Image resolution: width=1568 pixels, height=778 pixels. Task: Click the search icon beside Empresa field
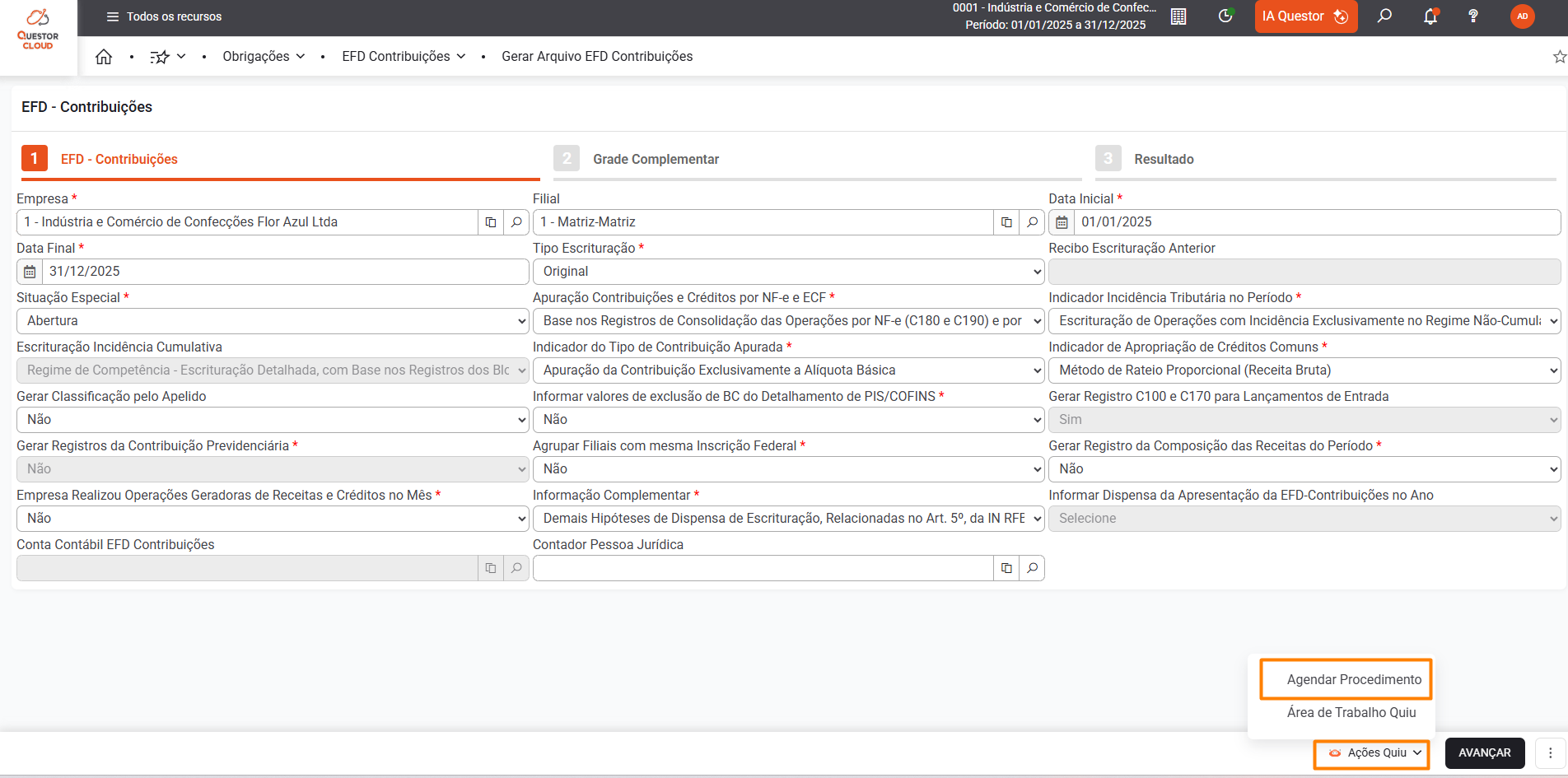[x=516, y=222]
